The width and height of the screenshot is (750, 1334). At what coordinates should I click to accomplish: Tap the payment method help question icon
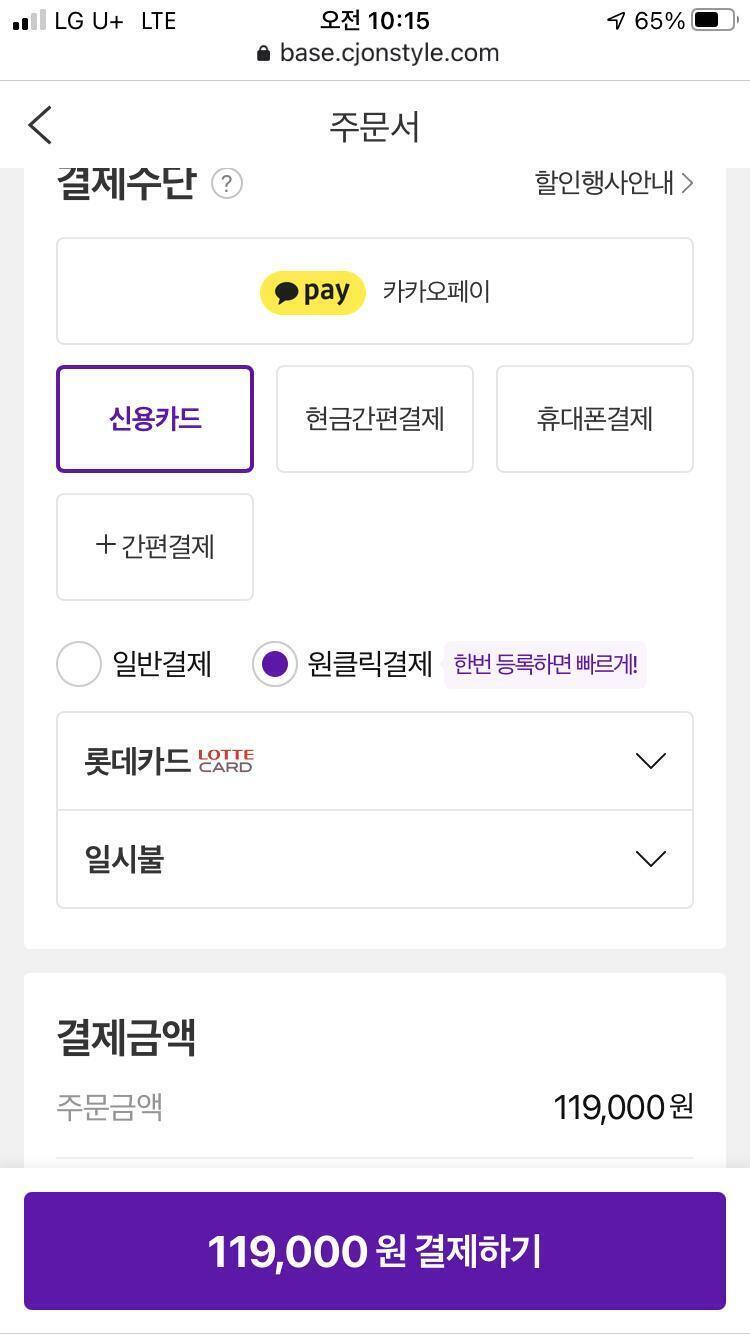click(x=227, y=184)
